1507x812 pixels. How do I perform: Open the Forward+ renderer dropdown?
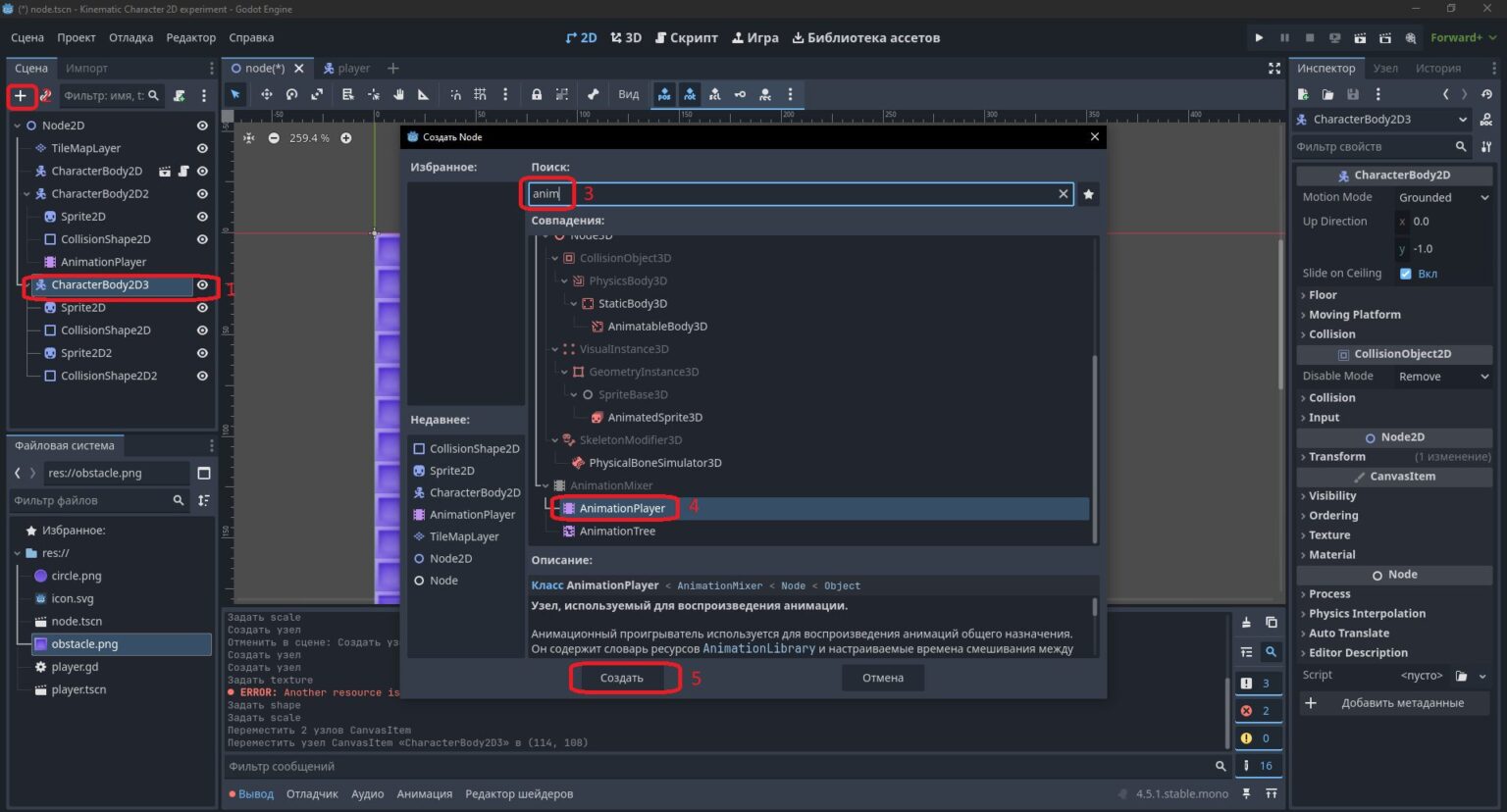(x=1463, y=37)
